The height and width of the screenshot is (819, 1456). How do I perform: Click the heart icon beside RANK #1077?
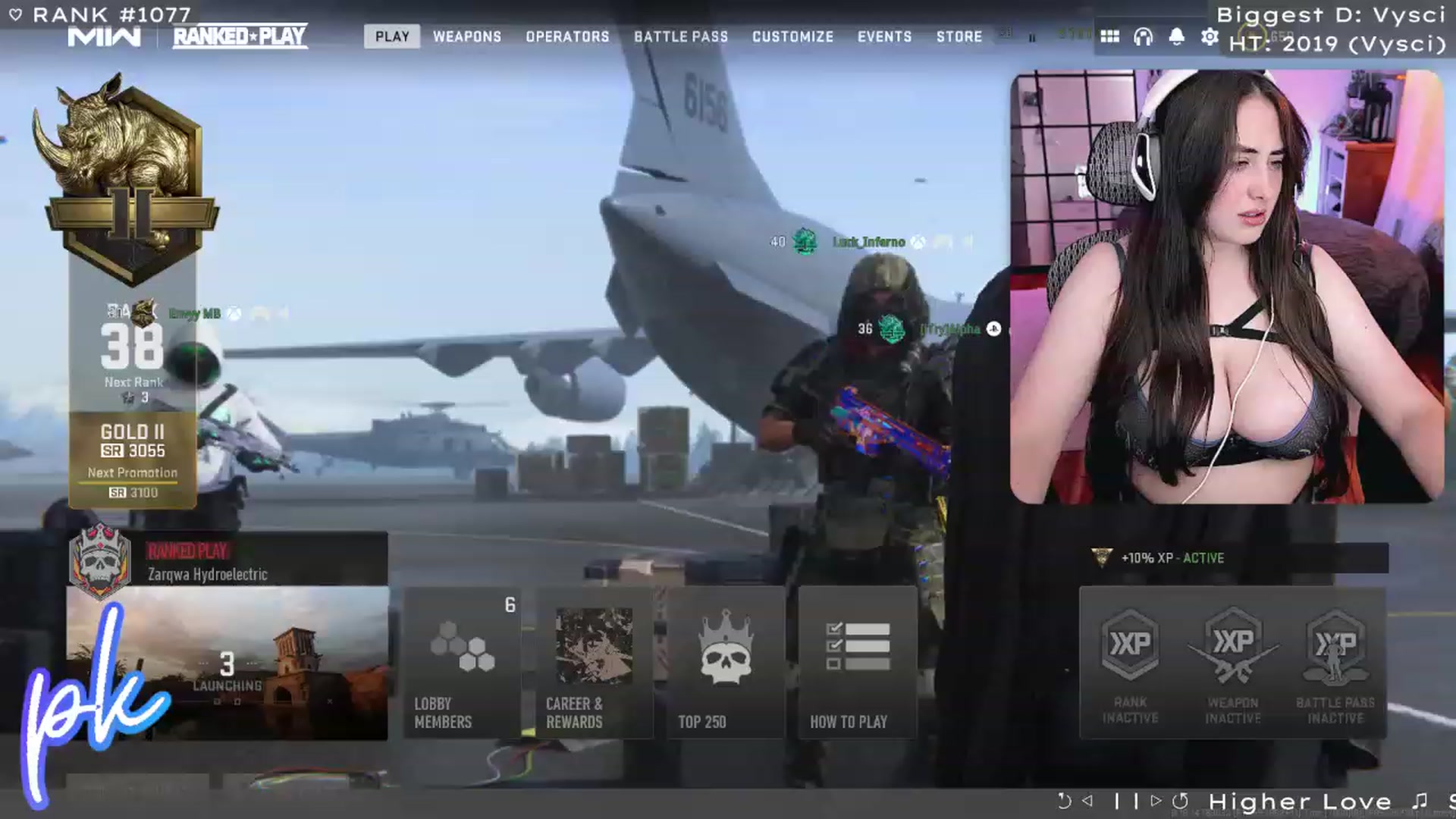(x=15, y=14)
